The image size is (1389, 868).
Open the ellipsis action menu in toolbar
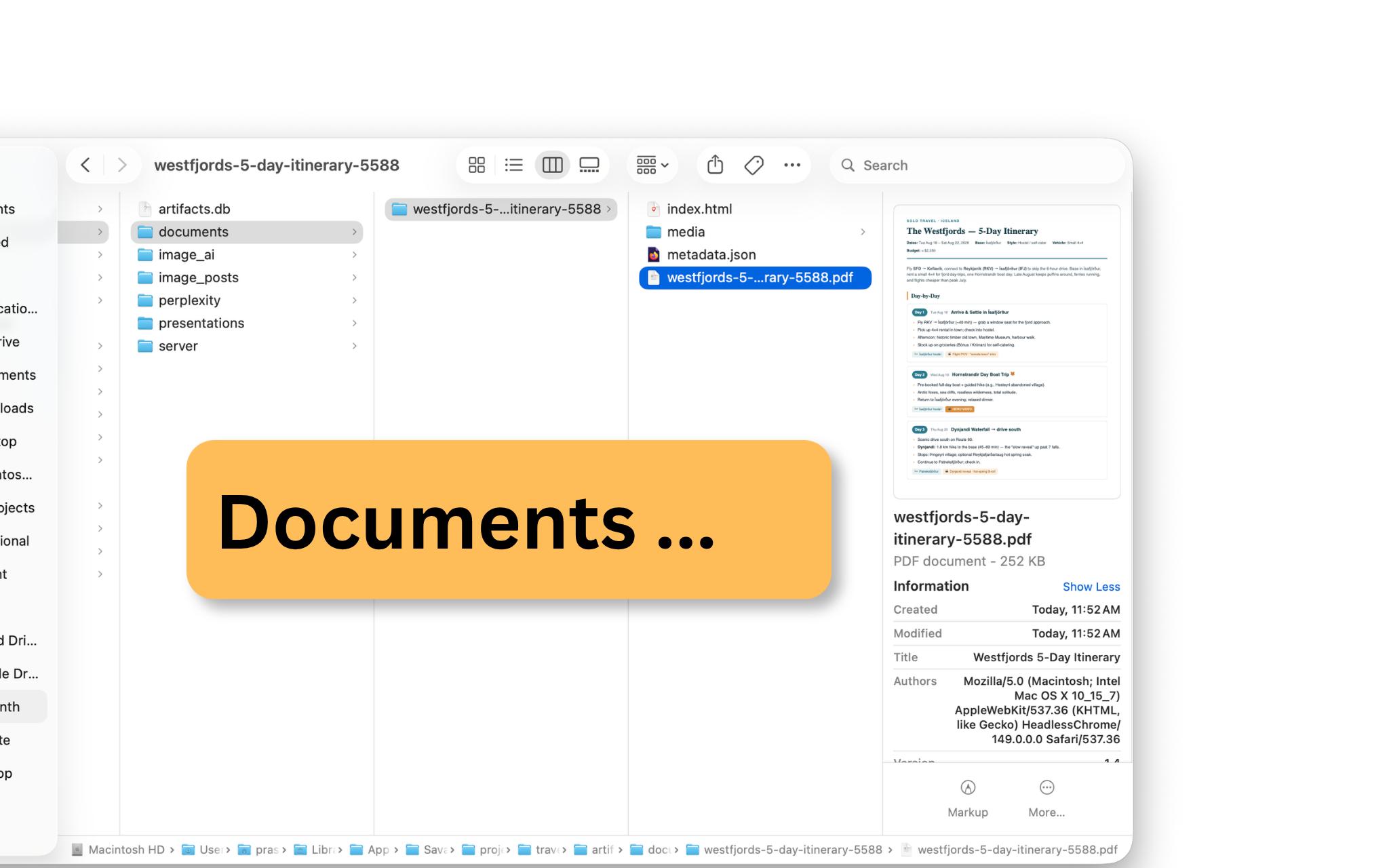(x=792, y=165)
